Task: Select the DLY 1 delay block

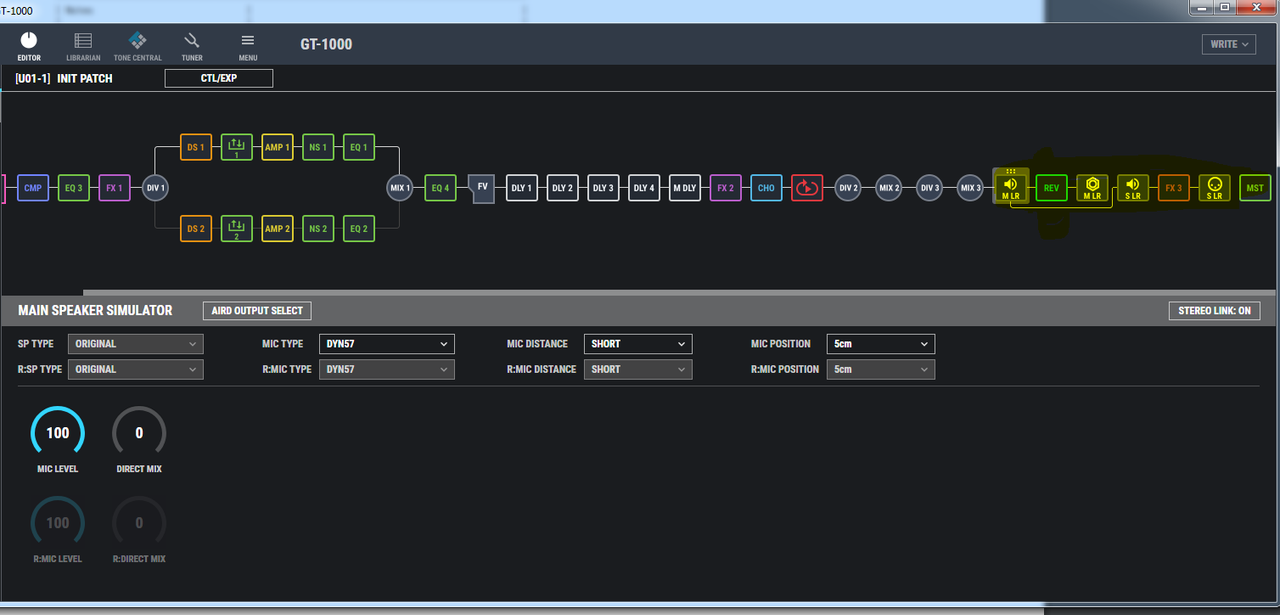Action: tap(522, 187)
